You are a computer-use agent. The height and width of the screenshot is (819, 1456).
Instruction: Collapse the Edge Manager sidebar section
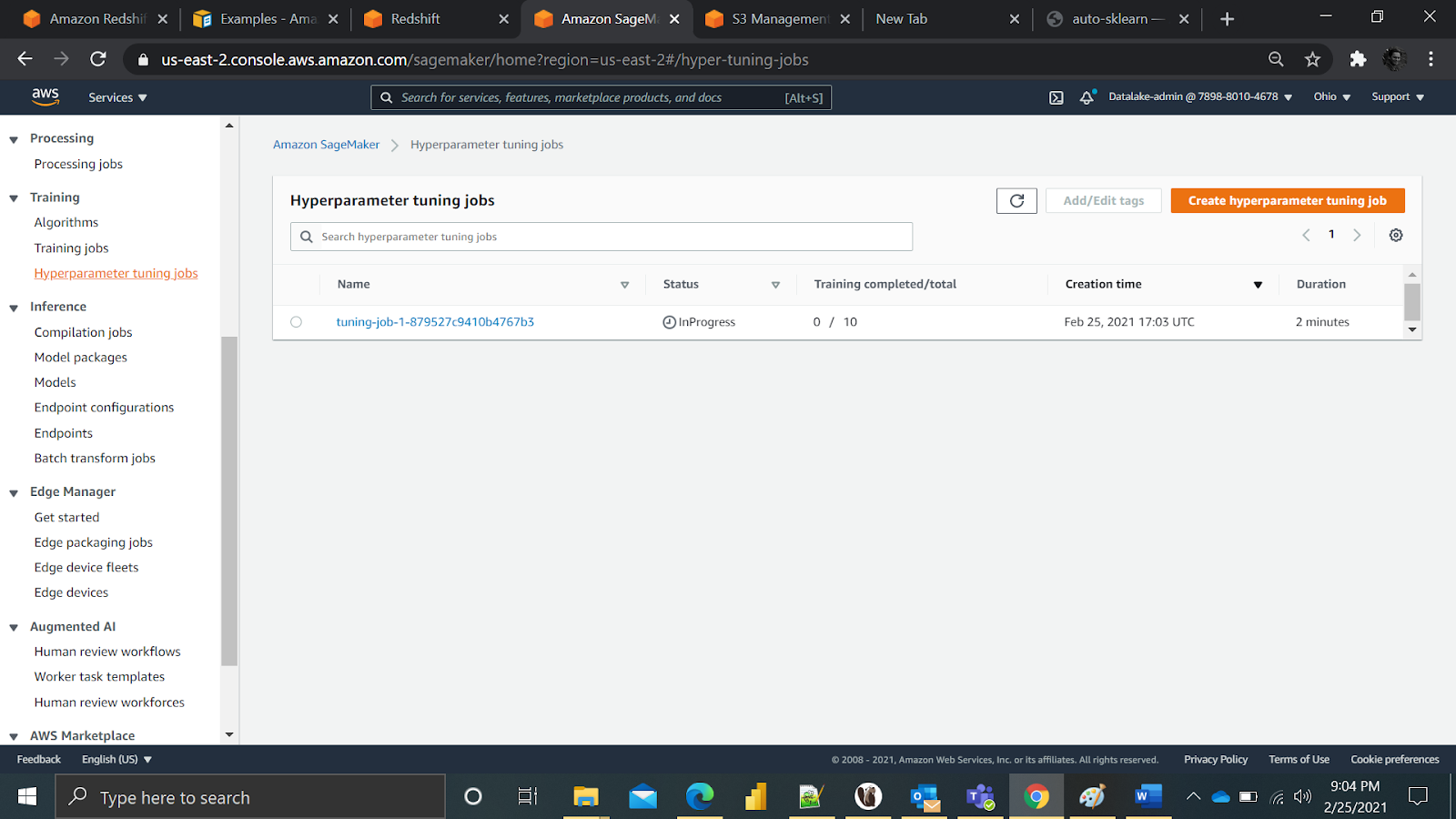(14, 492)
